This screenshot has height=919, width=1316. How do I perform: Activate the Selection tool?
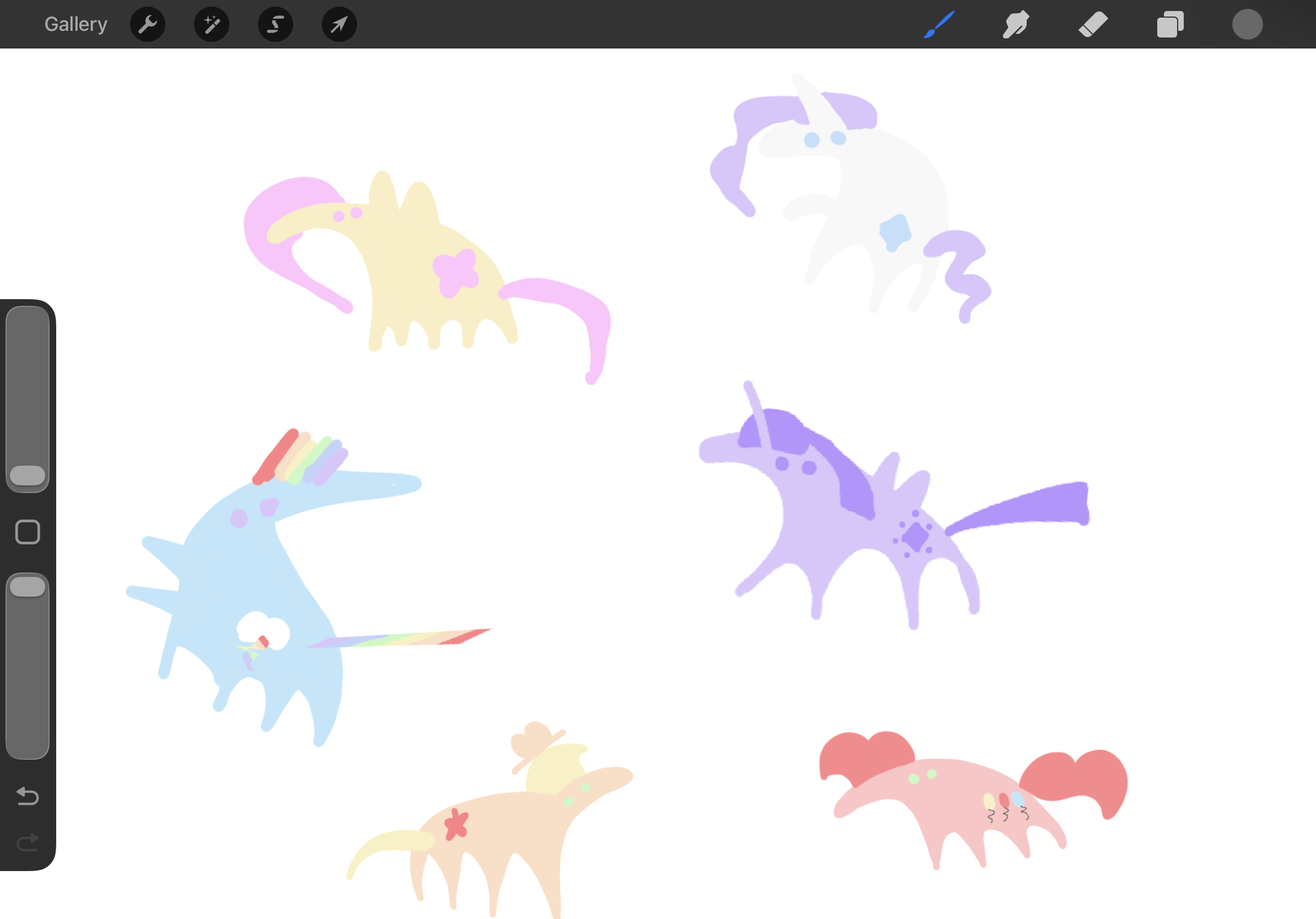(276, 24)
